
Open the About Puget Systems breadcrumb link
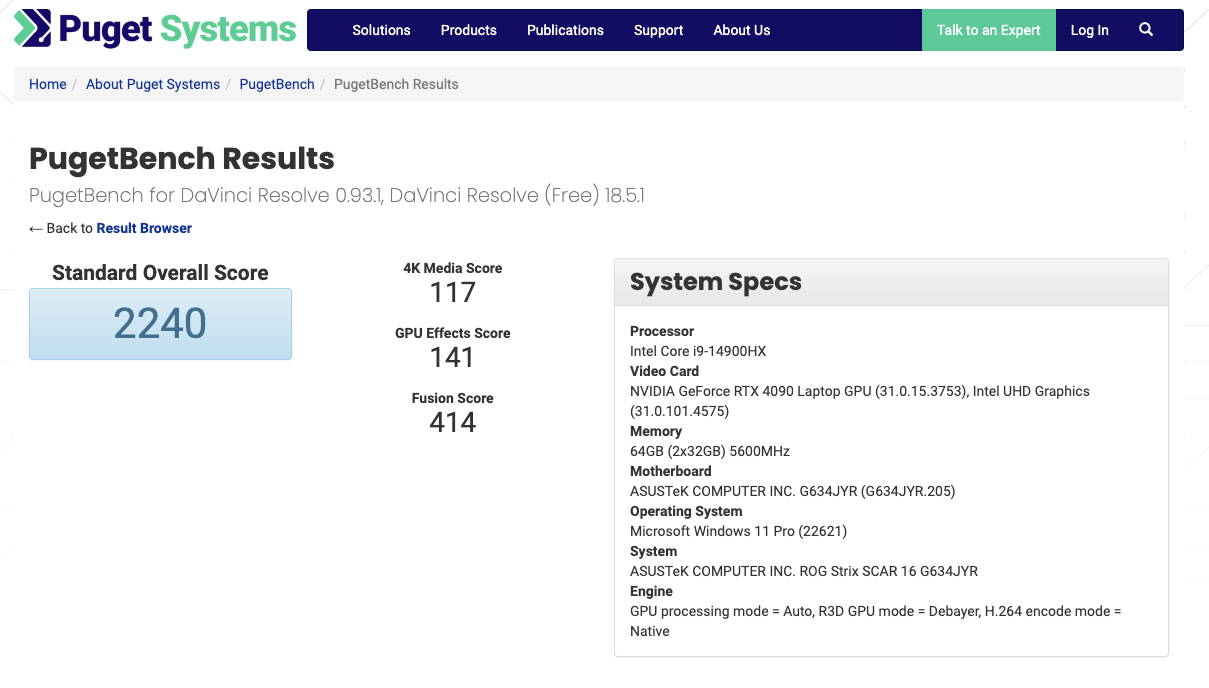tap(153, 84)
